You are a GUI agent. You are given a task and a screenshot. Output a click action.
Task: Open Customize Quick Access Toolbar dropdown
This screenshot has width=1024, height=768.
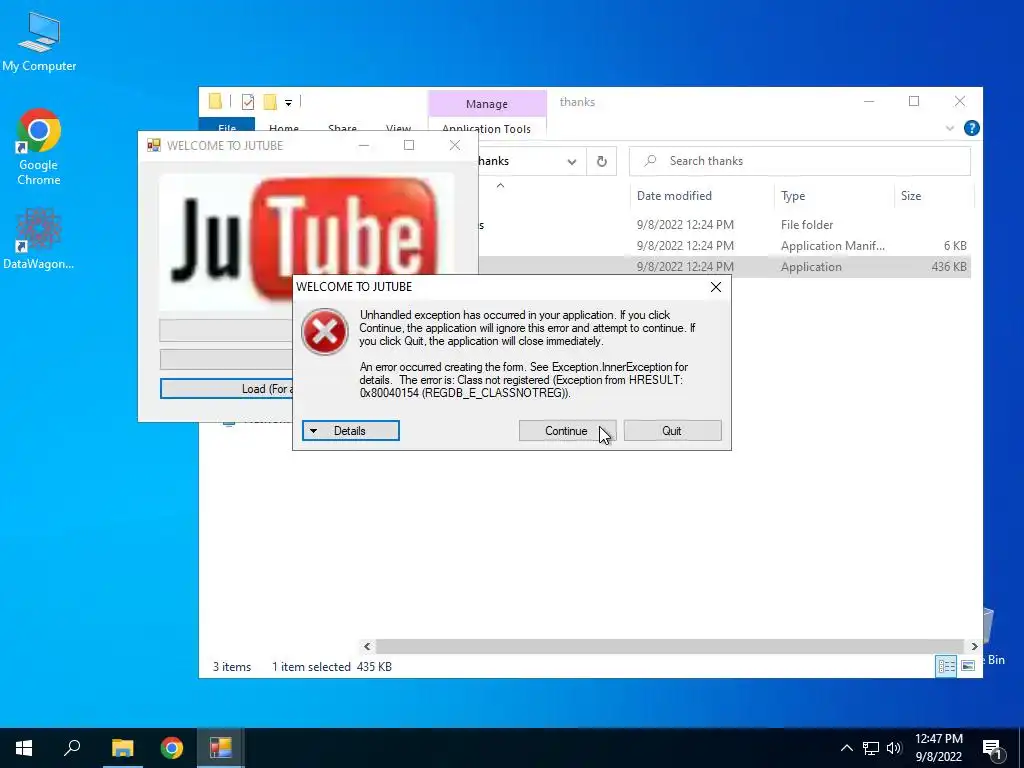288,102
